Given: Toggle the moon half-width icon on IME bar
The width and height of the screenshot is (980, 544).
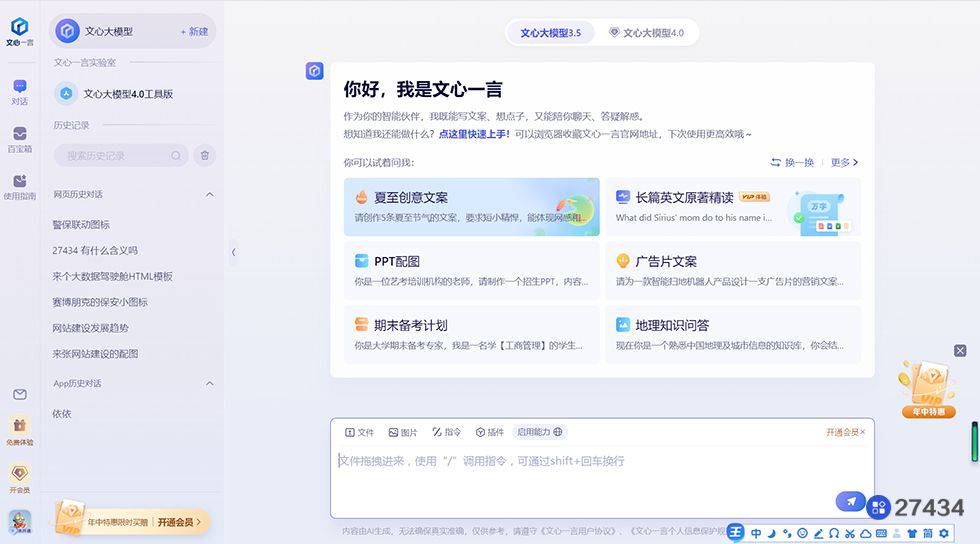Looking at the screenshot, I should tap(772, 533).
